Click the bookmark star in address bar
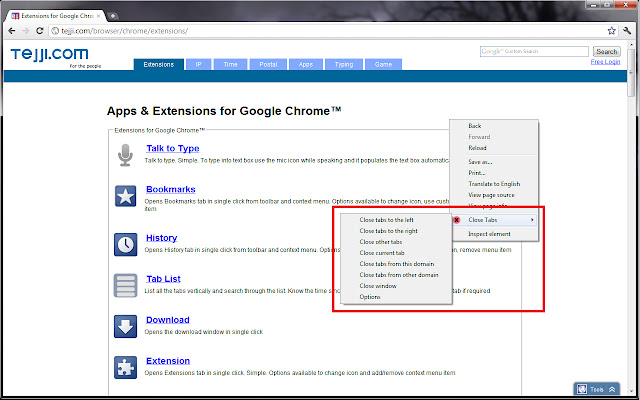This screenshot has width=640, height=400. [609, 31]
